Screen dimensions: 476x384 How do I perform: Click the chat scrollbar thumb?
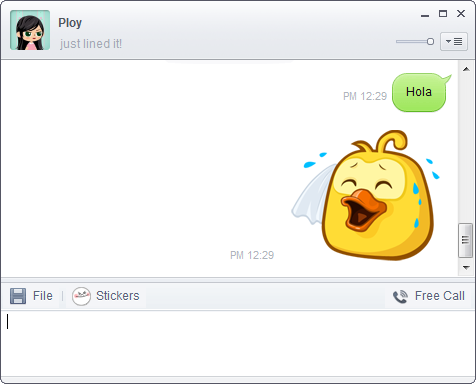pos(465,240)
